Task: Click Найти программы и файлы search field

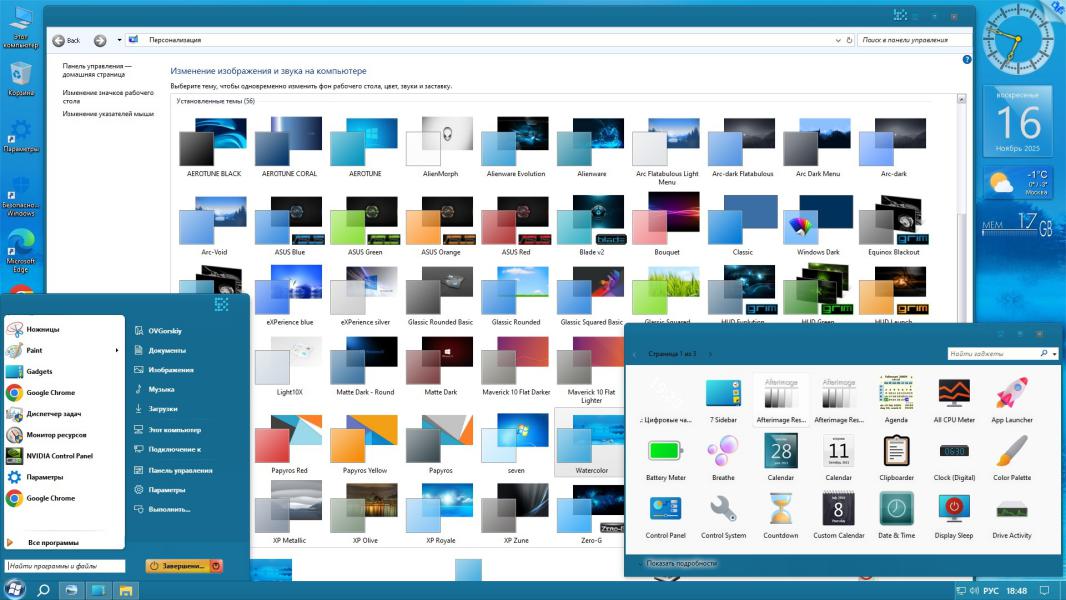Action: (65, 566)
